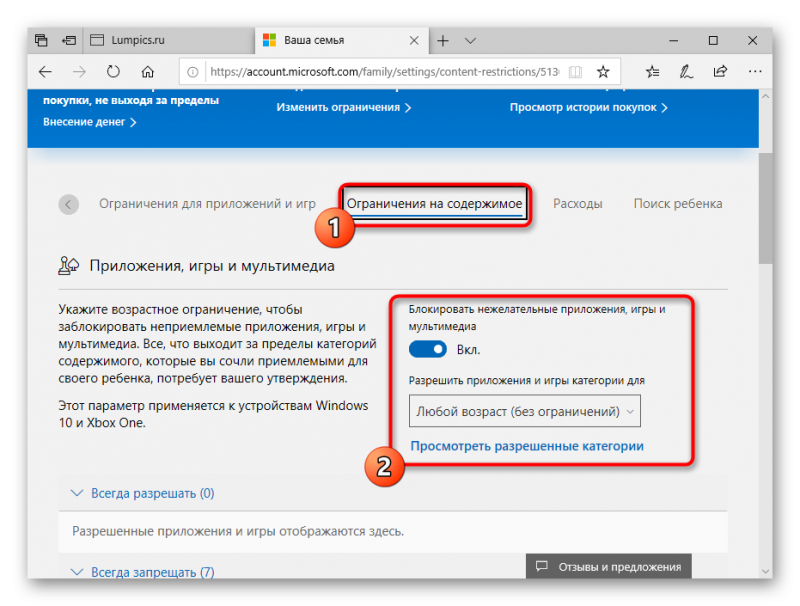The height and width of the screenshot is (606, 800).
Task: Click the scrollbar down arrow
Action: [x=765, y=571]
